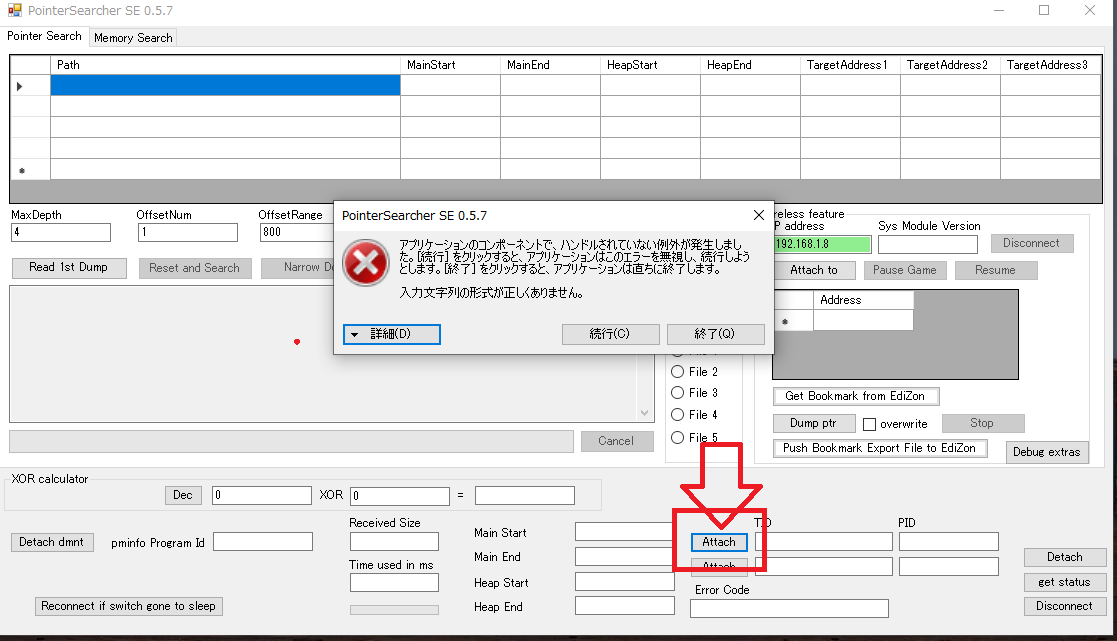The height and width of the screenshot is (641, 1117).
Task: Click the Reset and Search button
Action: 194,268
